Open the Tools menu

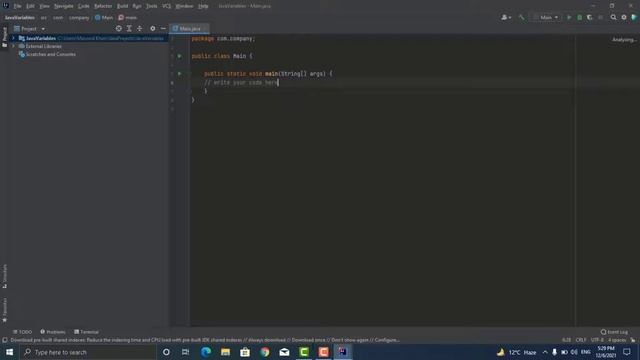tap(152, 6)
